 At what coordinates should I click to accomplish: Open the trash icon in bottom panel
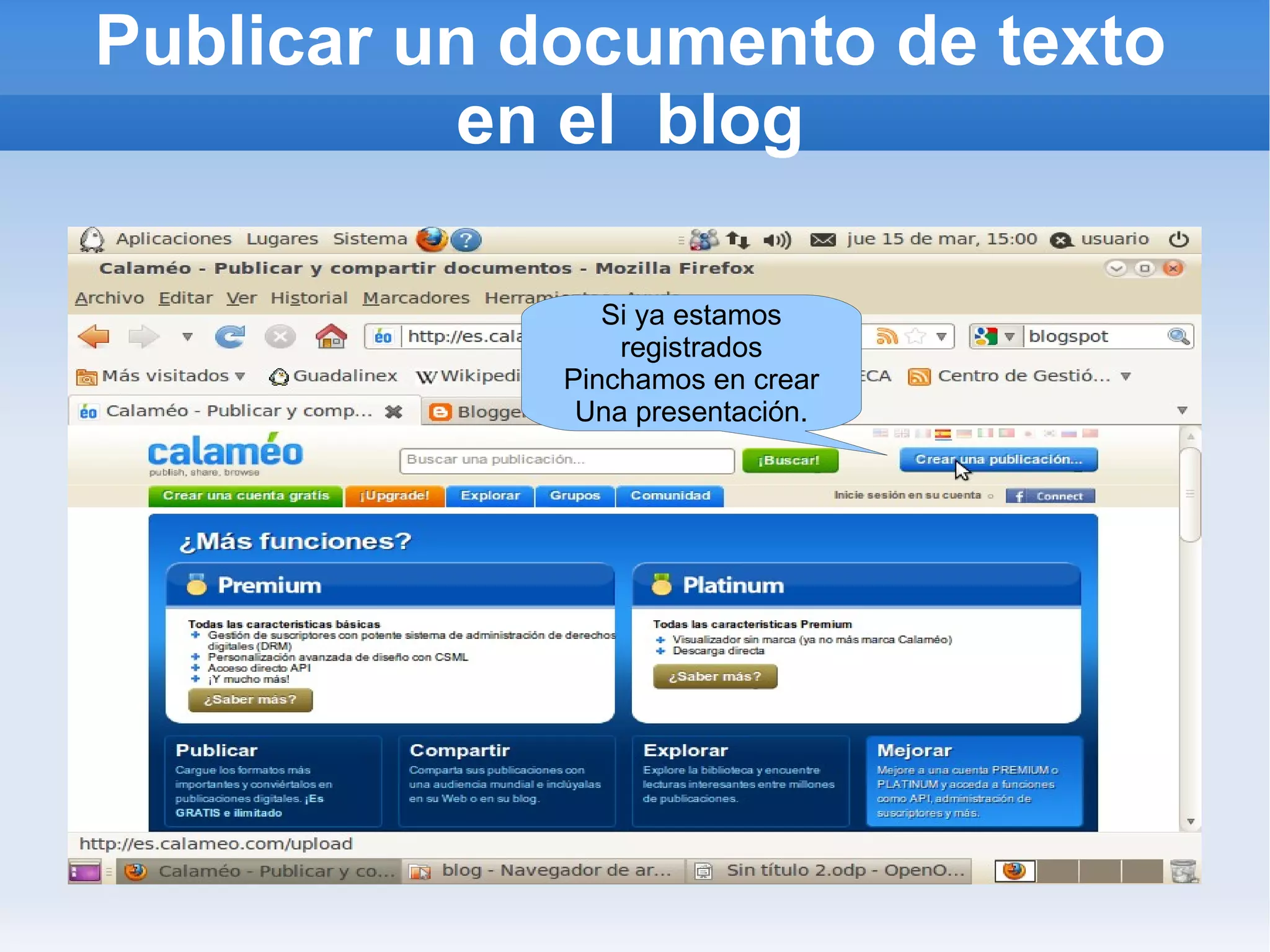pyautogui.click(x=1184, y=871)
